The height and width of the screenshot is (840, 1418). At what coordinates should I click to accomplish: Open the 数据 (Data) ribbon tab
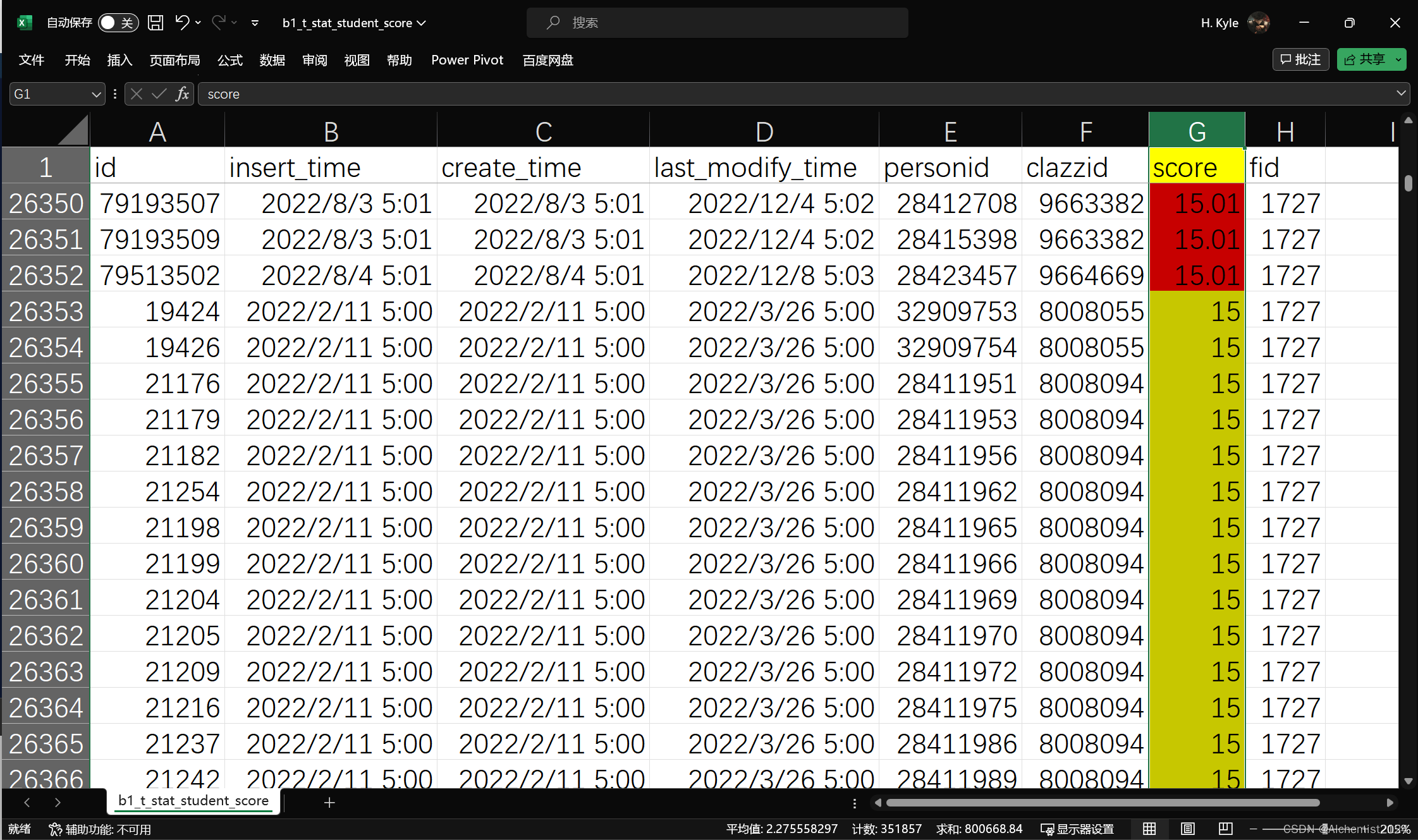[272, 60]
